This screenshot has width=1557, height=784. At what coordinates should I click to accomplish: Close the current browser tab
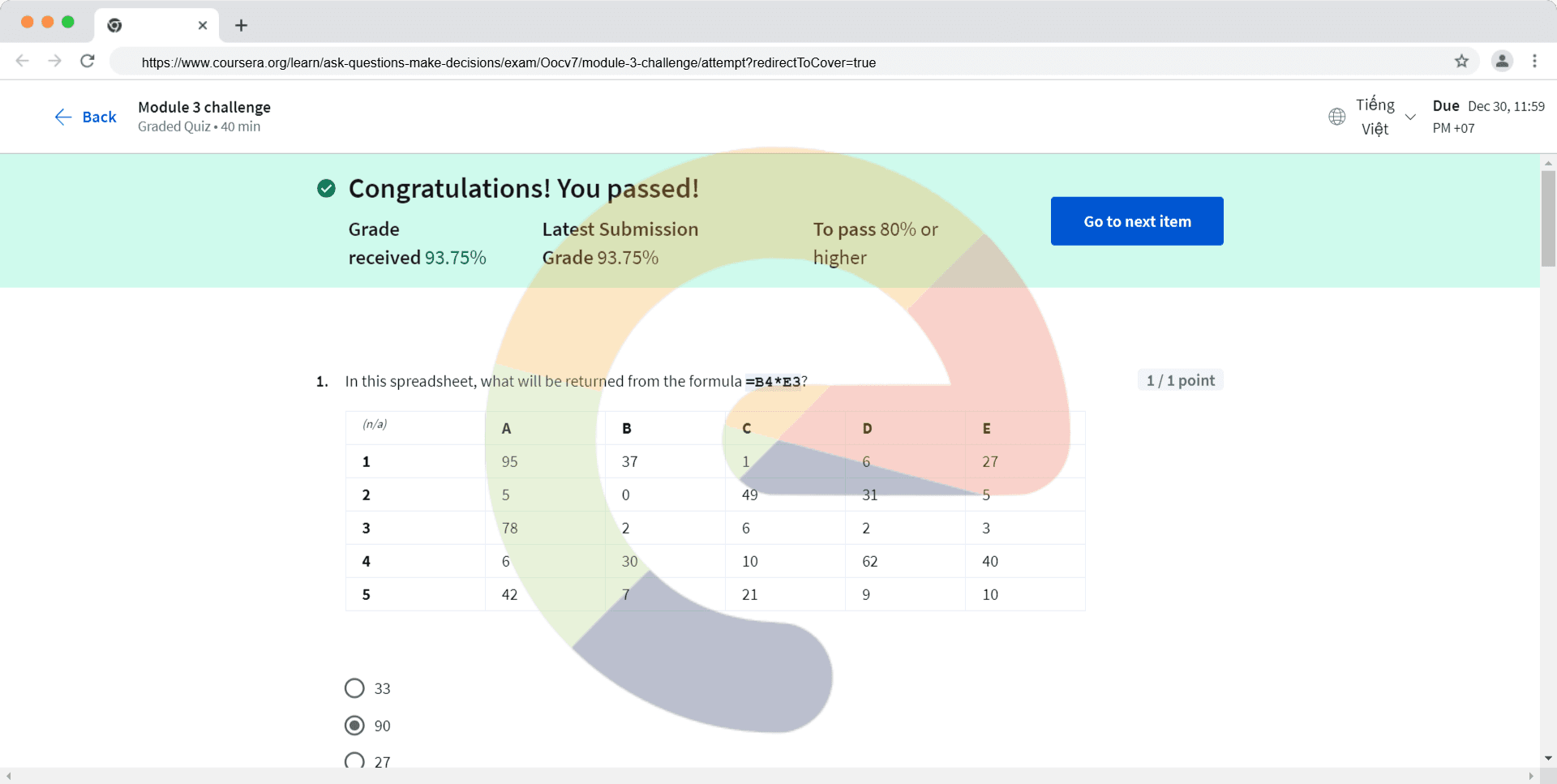coord(203,25)
